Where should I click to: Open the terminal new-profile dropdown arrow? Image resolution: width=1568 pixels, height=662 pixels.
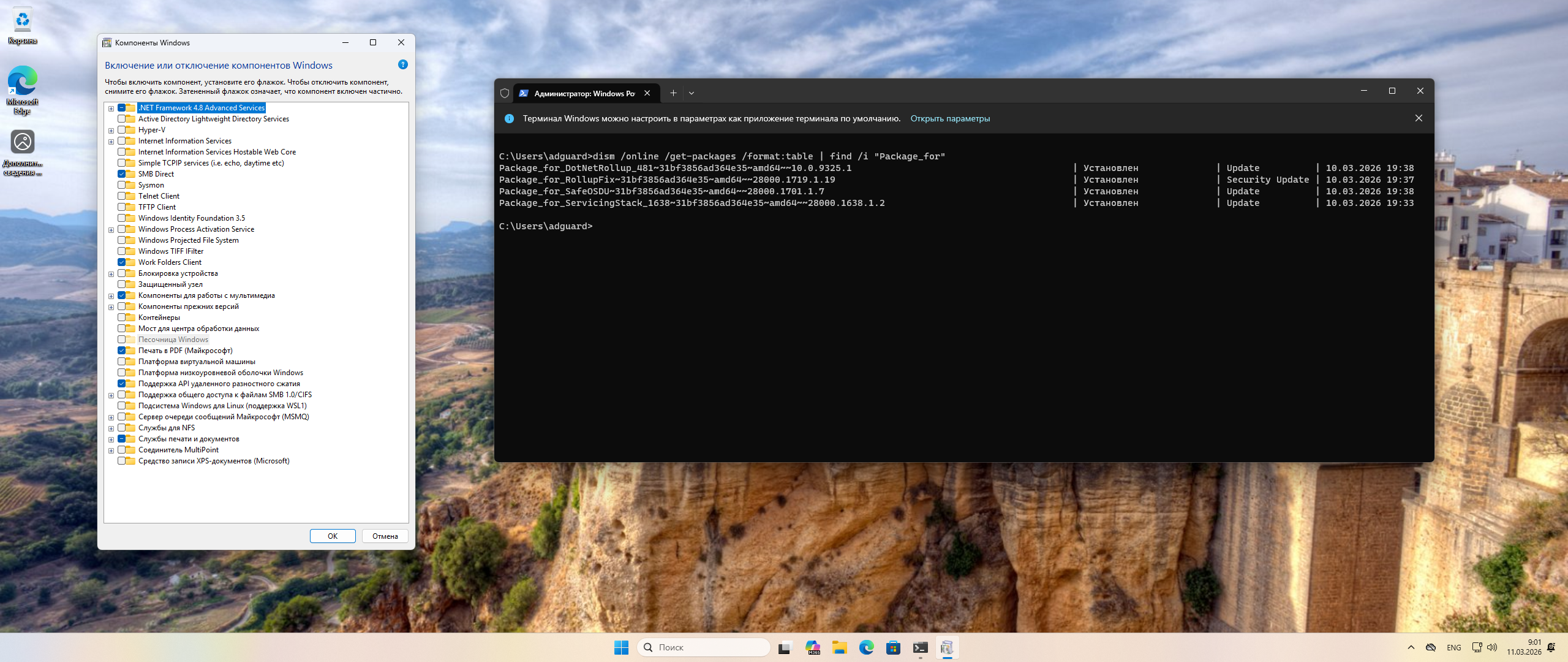692,93
